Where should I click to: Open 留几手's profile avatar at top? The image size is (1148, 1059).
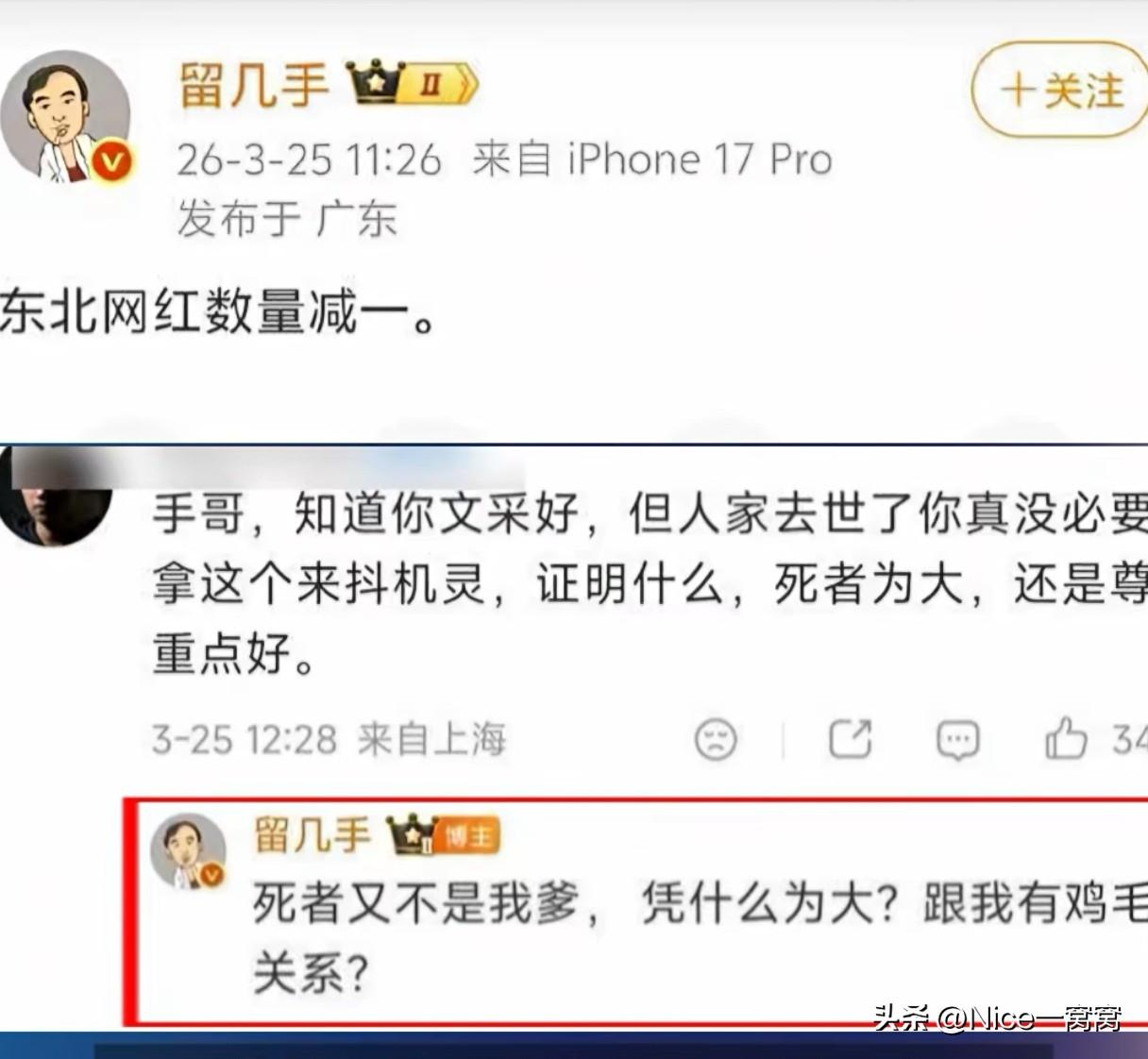tap(66, 115)
